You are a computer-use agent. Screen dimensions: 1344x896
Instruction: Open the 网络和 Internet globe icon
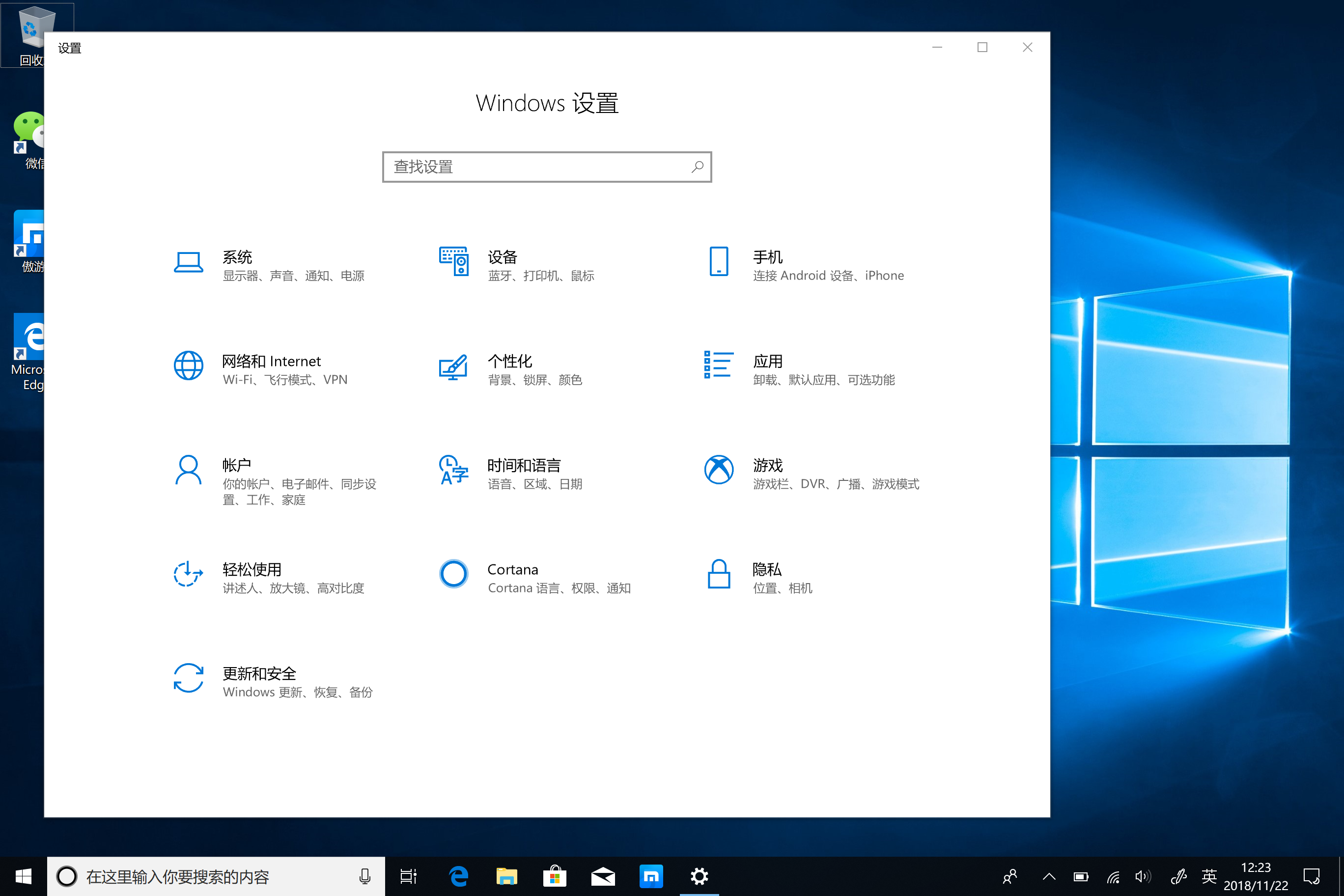click(x=188, y=365)
